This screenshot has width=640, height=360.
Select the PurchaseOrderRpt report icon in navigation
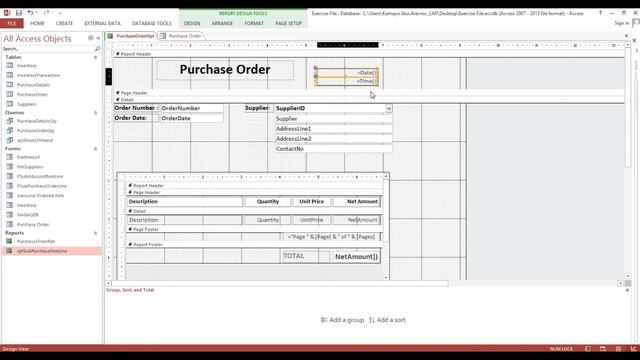tap(9, 241)
